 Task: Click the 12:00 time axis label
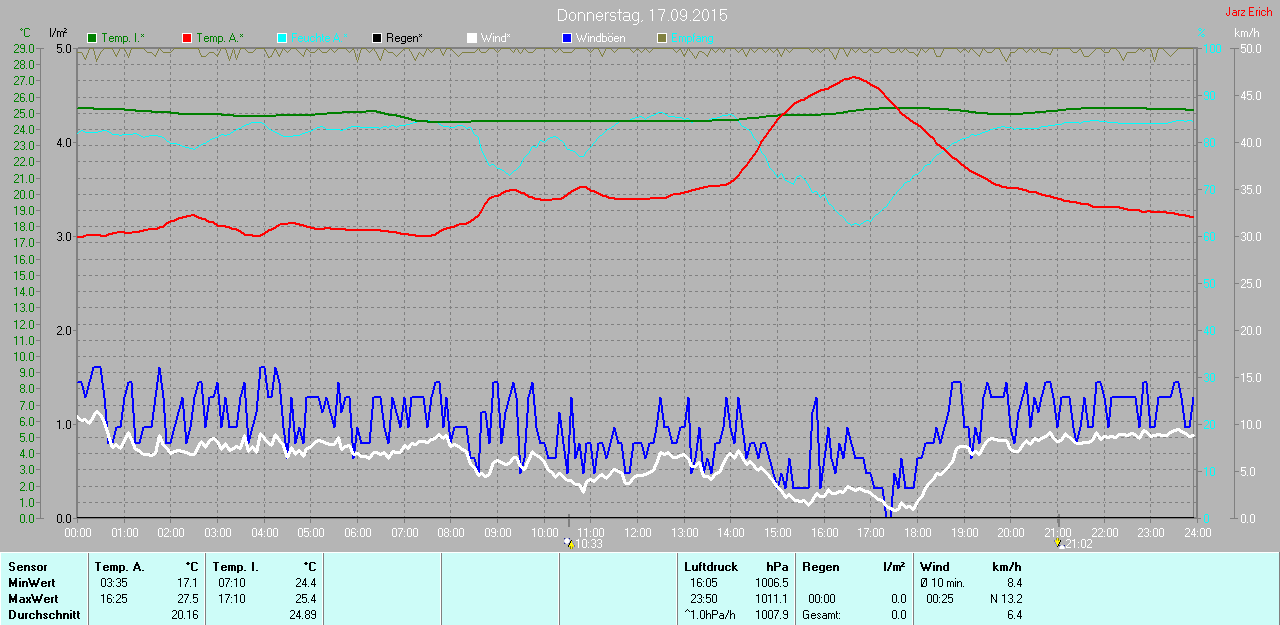[x=638, y=532]
